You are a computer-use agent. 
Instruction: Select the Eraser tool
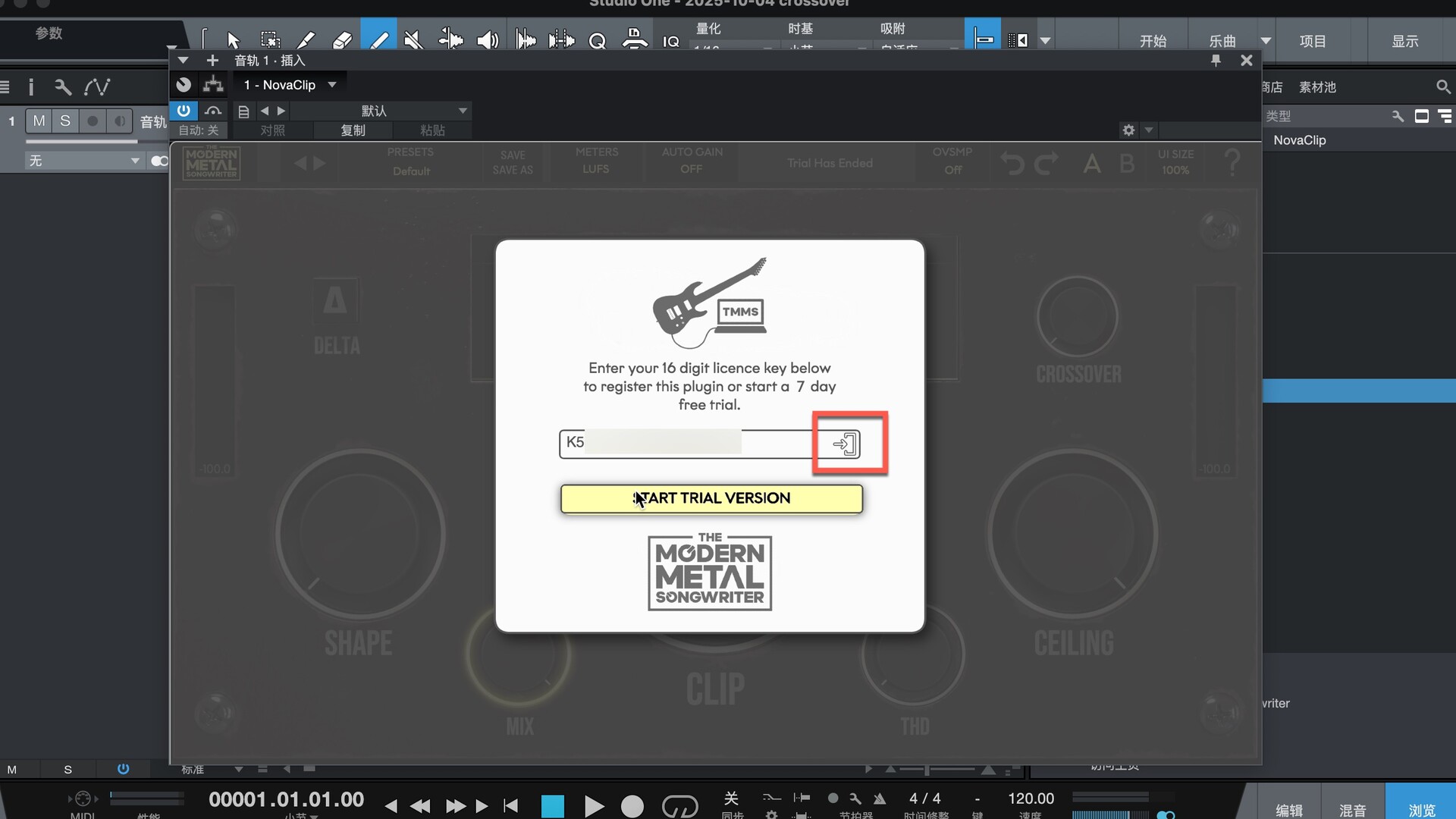click(x=342, y=39)
